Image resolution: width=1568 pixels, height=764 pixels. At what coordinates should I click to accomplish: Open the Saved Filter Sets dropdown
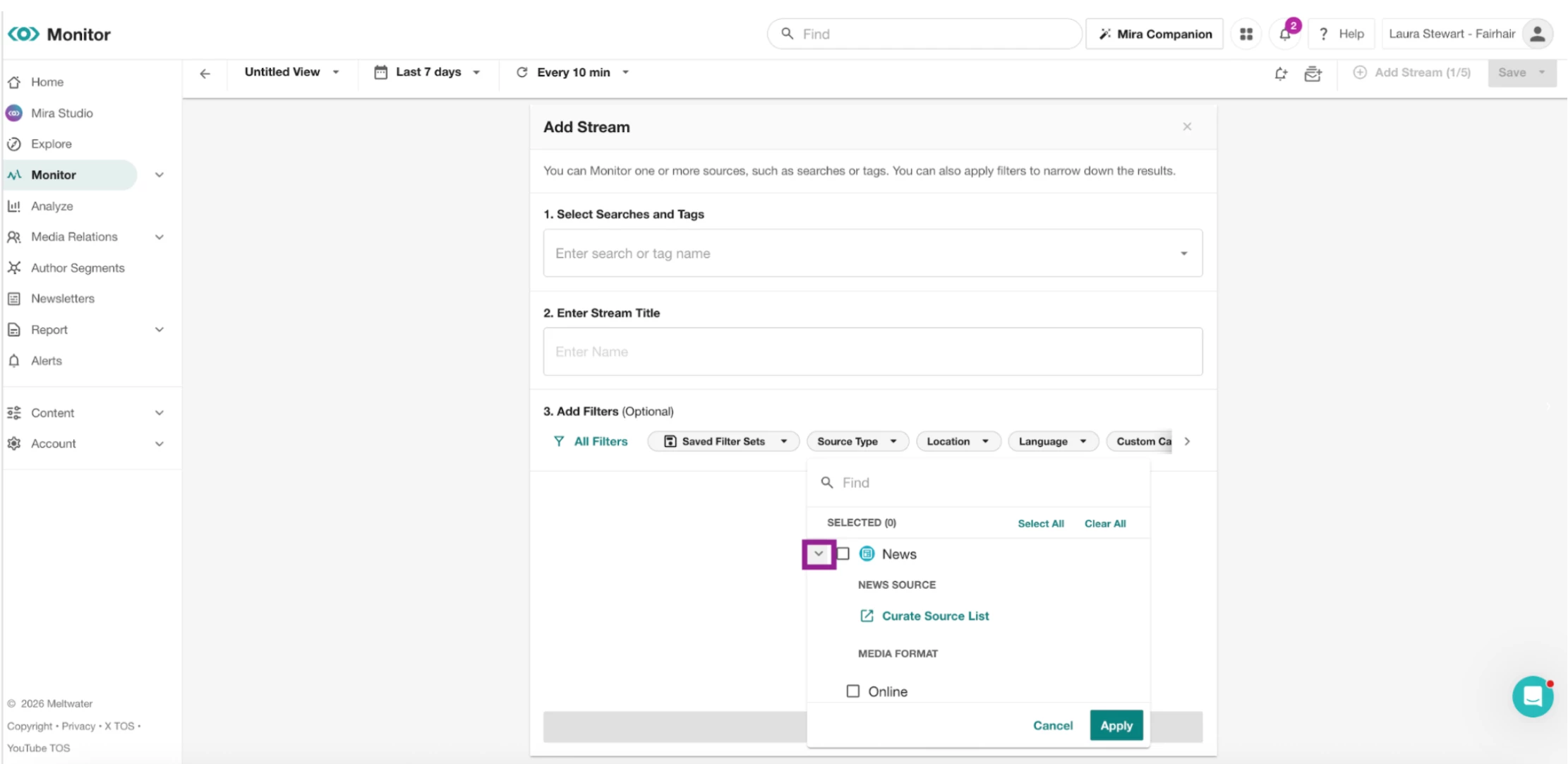point(723,441)
